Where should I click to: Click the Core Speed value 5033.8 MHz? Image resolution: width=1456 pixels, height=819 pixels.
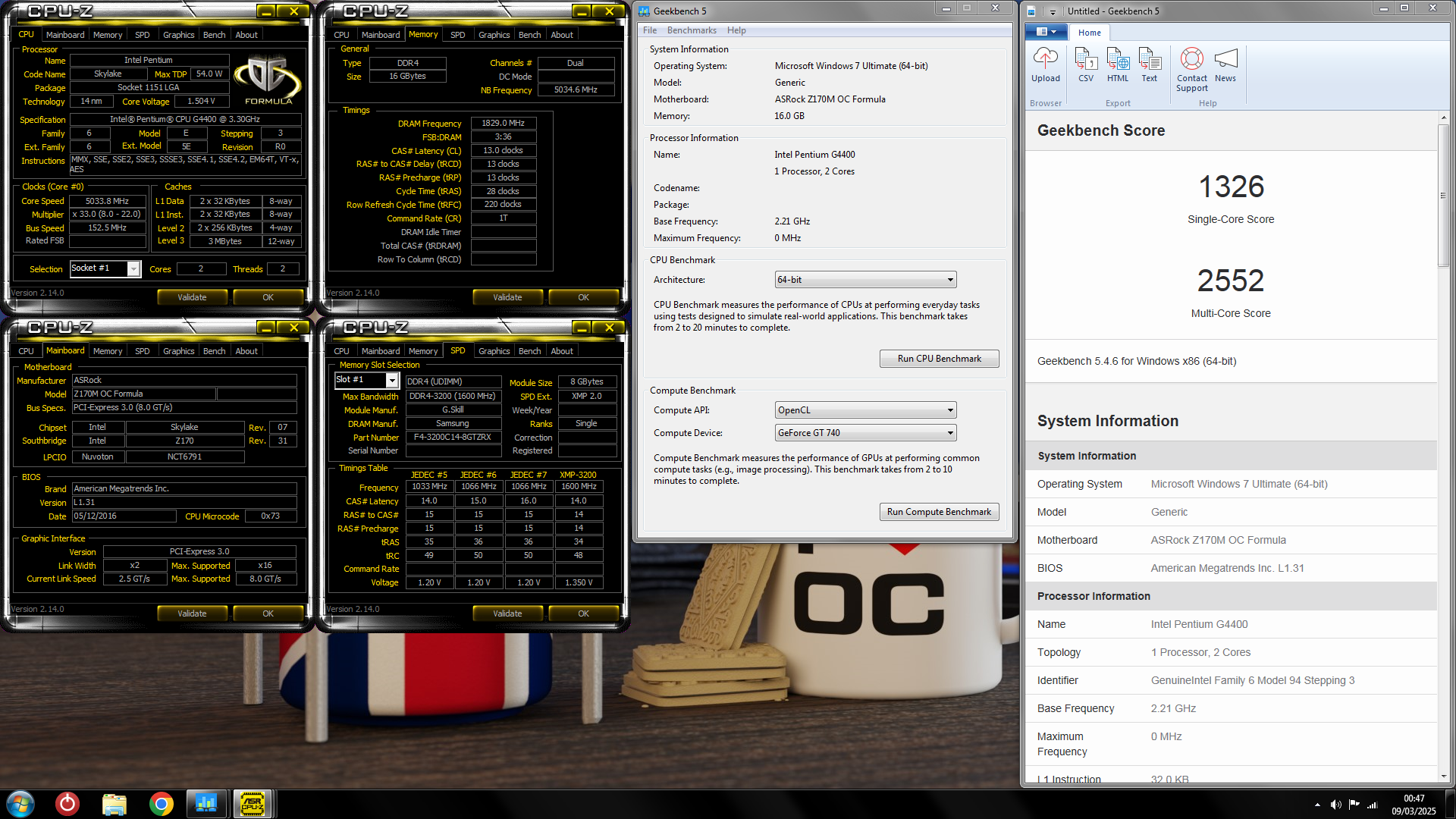[107, 202]
